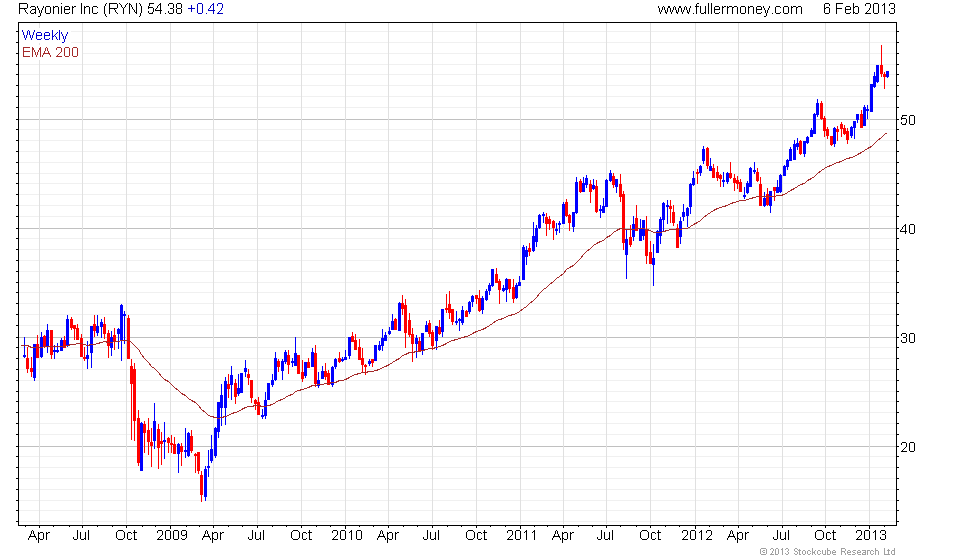
Task: Click the 'EMA 200' legend label
Action: click(50, 52)
